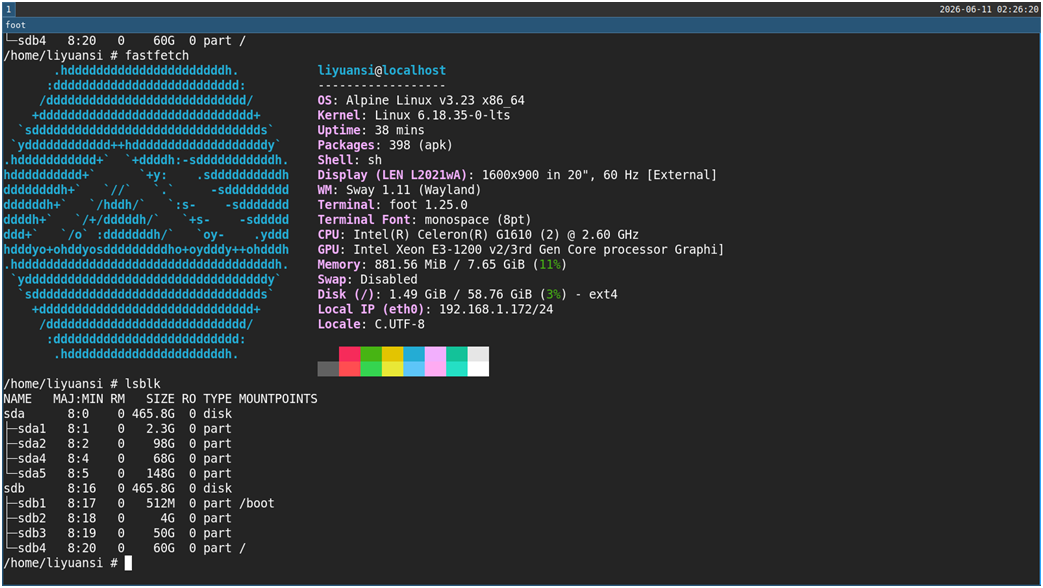Select the sdb1 partition row

(139, 504)
